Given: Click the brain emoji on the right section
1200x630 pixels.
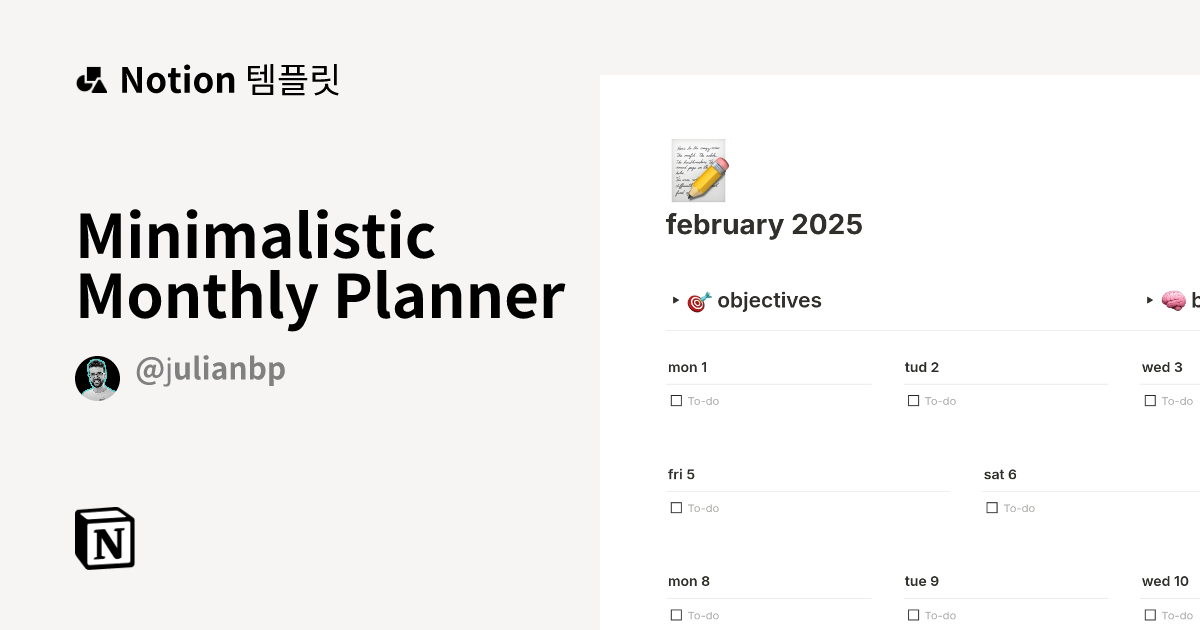Looking at the screenshot, I should click(x=1172, y=299).
